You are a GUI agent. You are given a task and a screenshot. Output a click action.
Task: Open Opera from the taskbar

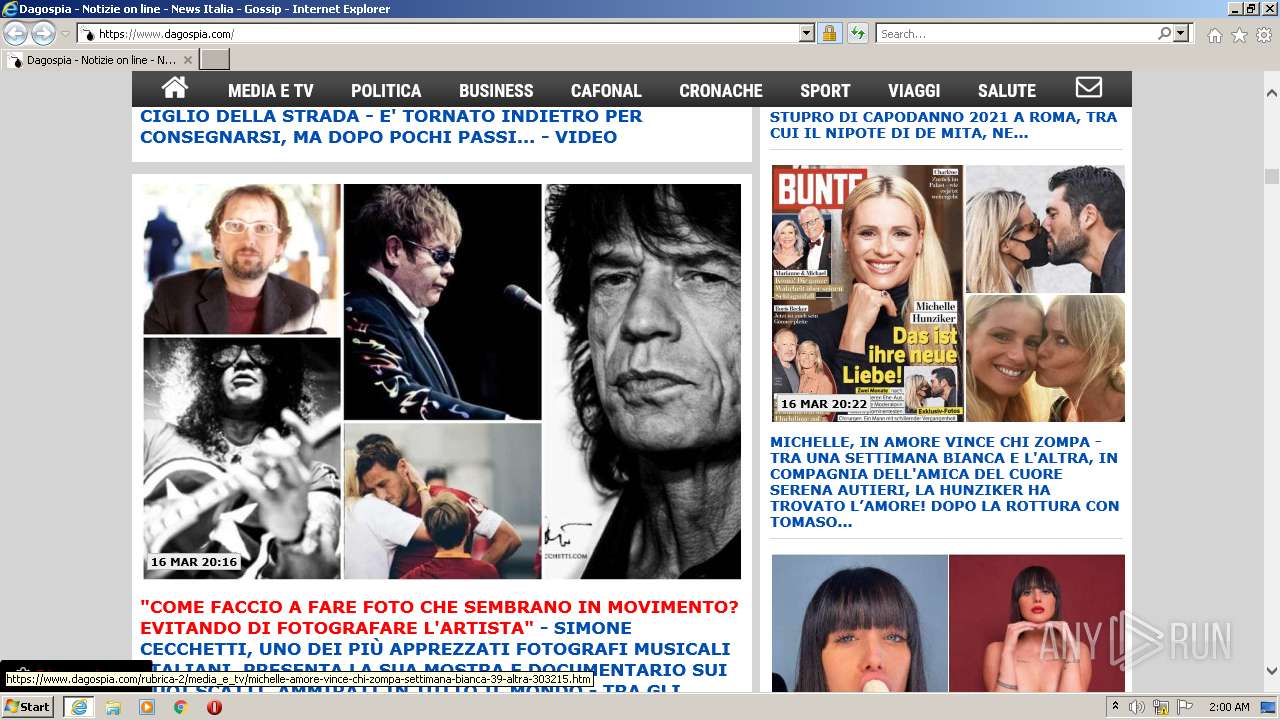(x=214, y=707)
